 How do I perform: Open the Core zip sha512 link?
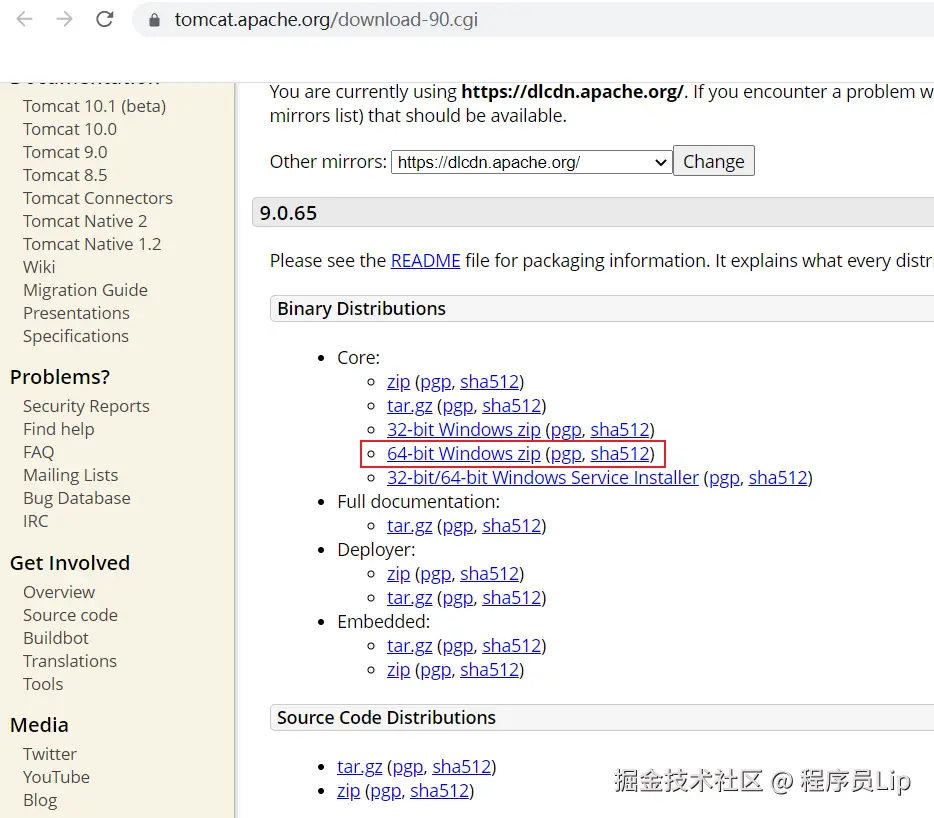pos(489,382)
